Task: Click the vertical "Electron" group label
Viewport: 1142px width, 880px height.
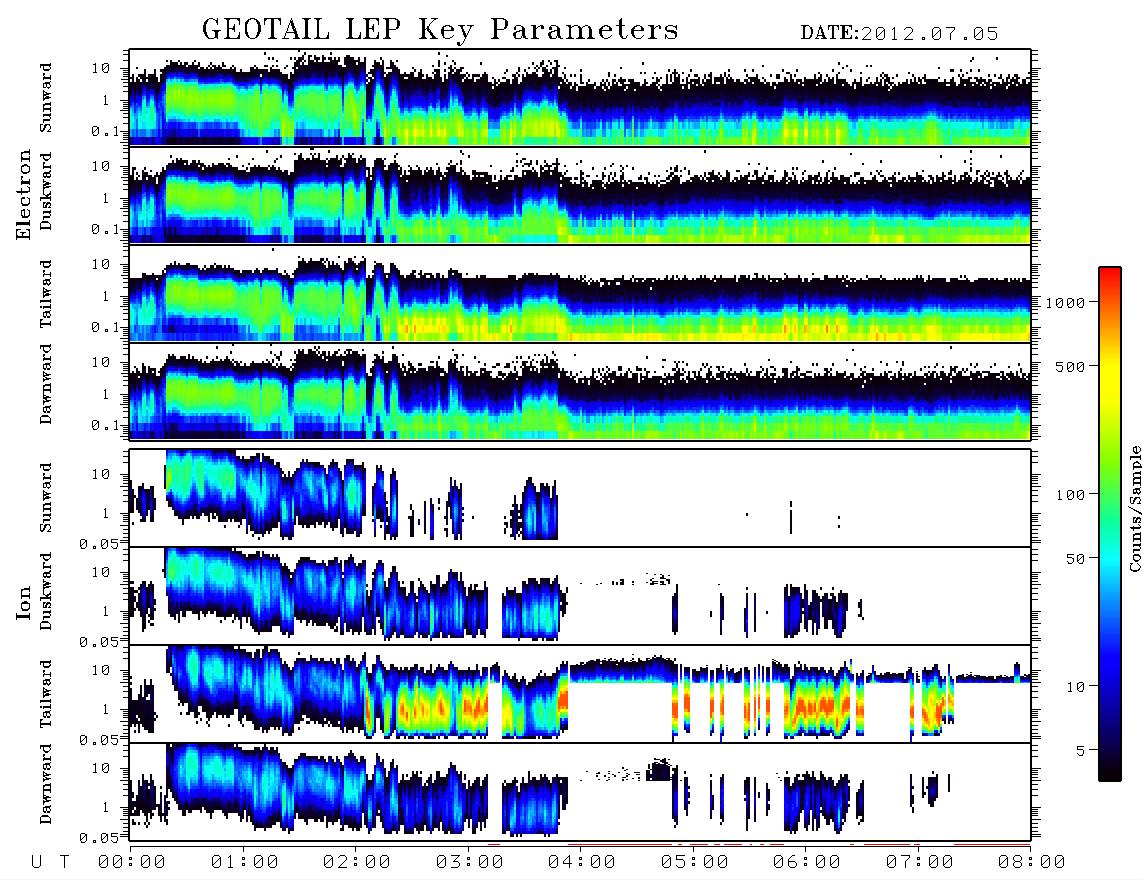Action: click(x=24, y=194)
